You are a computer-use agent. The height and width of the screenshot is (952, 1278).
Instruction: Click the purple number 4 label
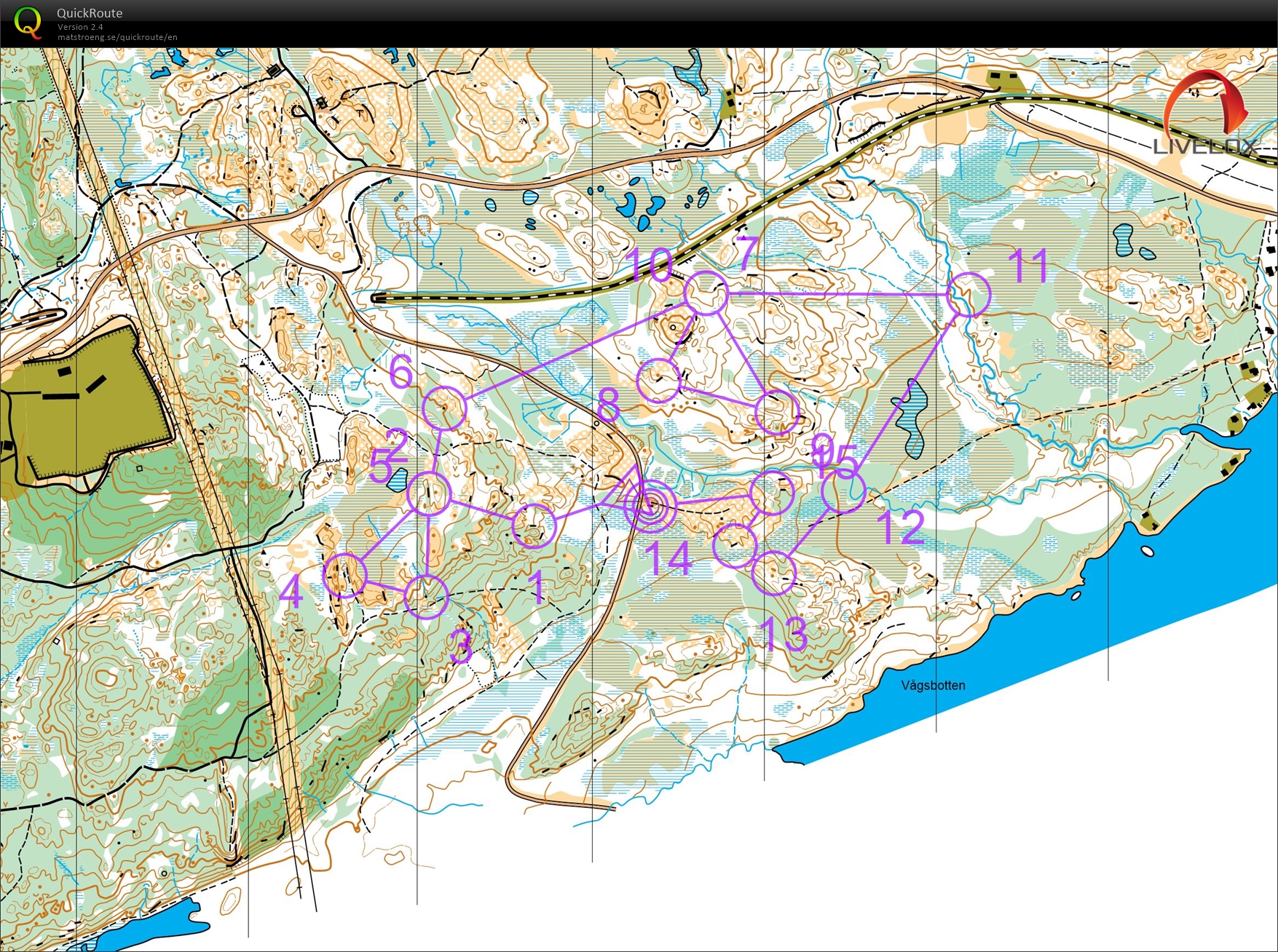tap(291, 591)
